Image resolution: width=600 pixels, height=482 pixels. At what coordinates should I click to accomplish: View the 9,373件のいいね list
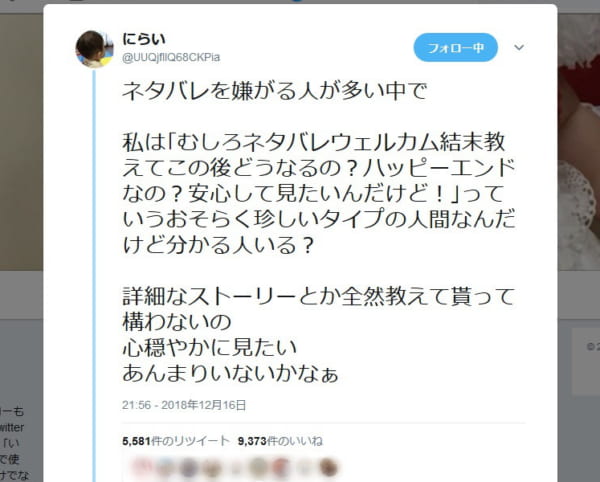tap(280, 441)
